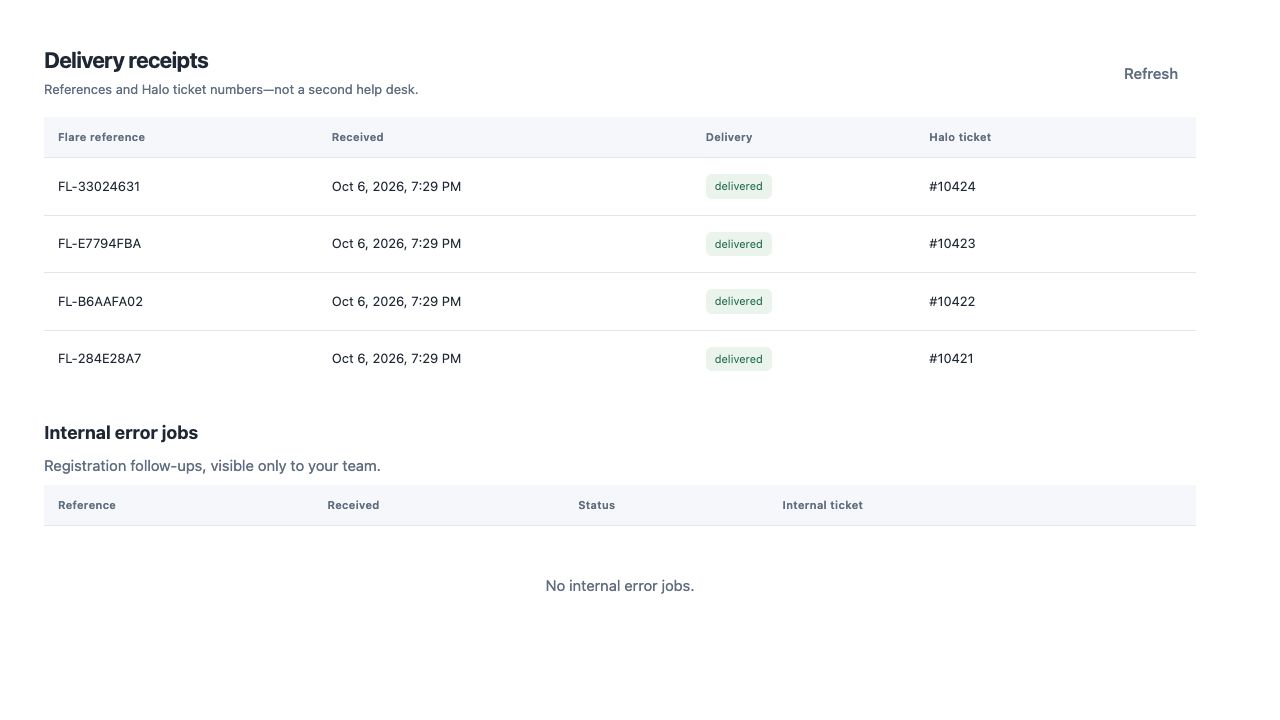Open Halo ticket #10422
Image resolution: width=1280 pixels, height=720 pixels.
[952, 302]
